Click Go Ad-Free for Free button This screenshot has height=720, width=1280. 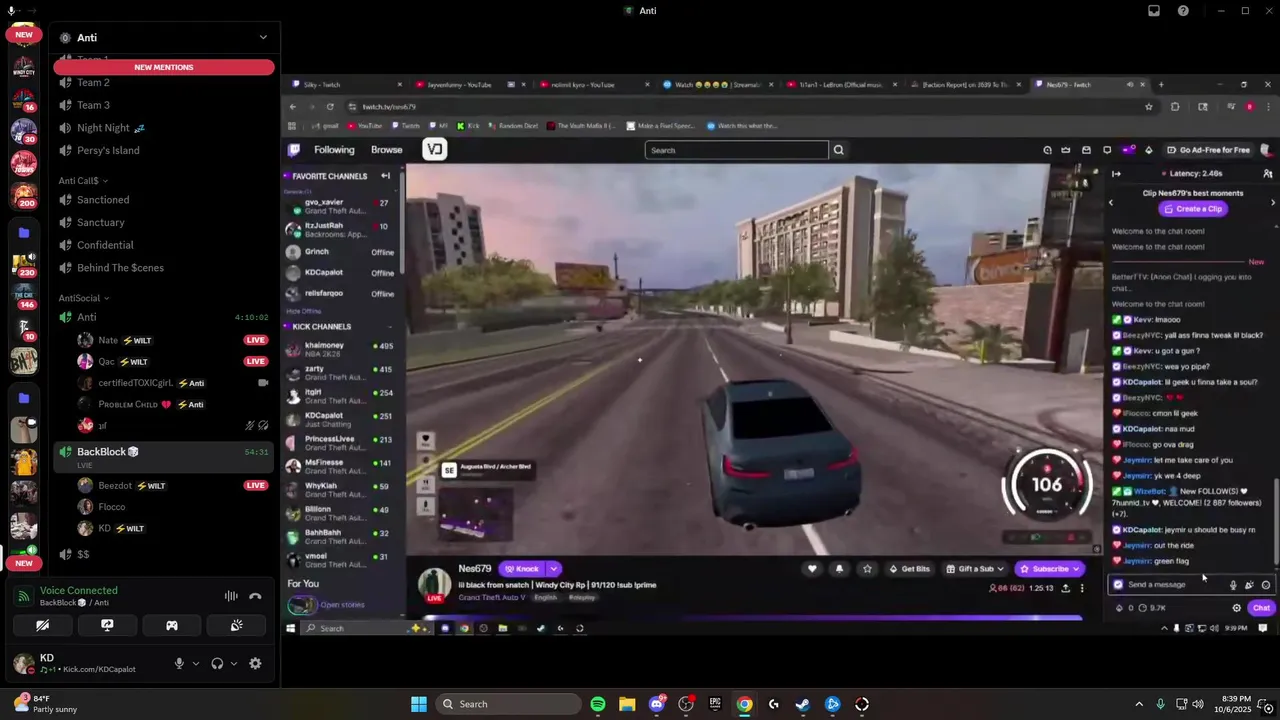(1208, 150)
